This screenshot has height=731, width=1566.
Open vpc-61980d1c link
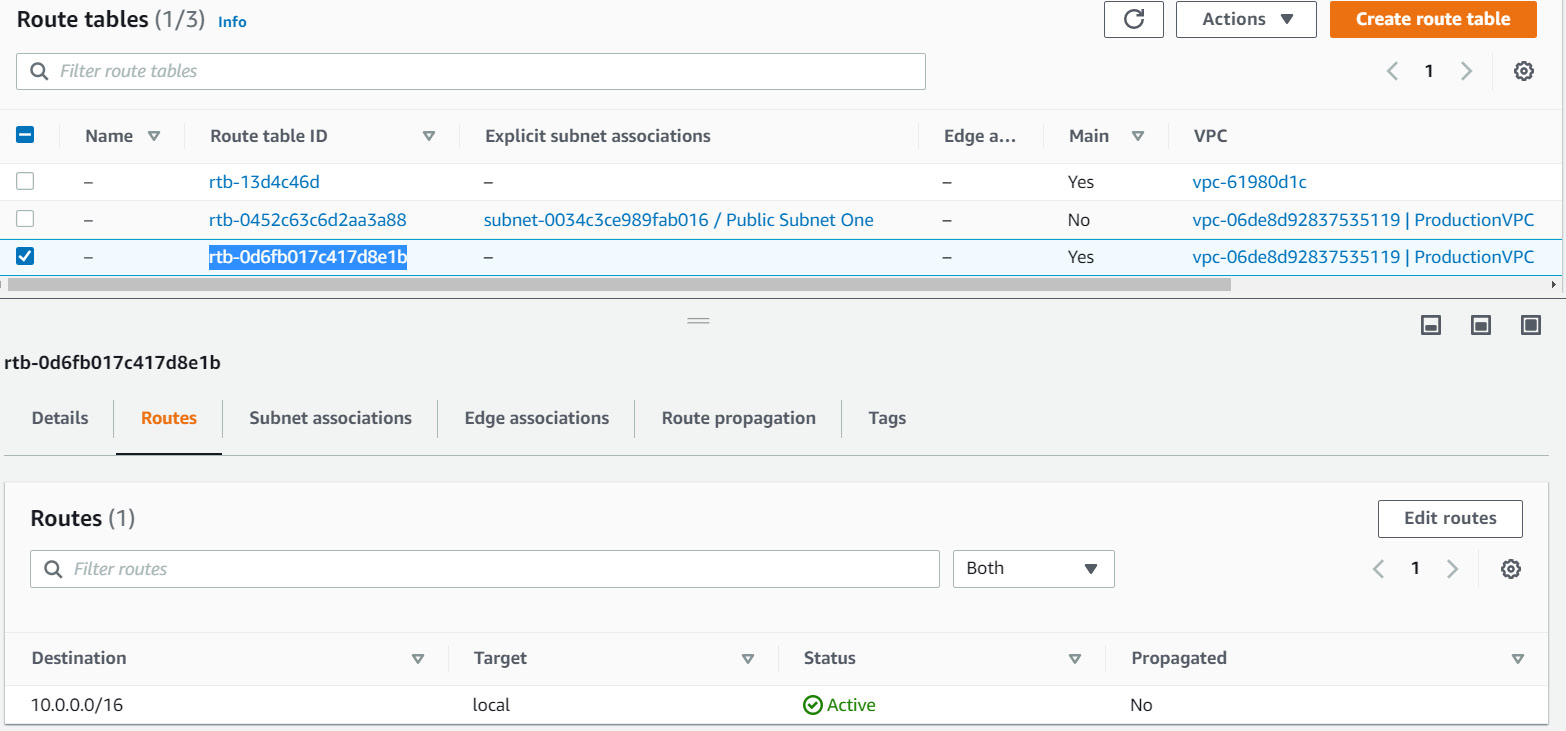pos(1249,182)
